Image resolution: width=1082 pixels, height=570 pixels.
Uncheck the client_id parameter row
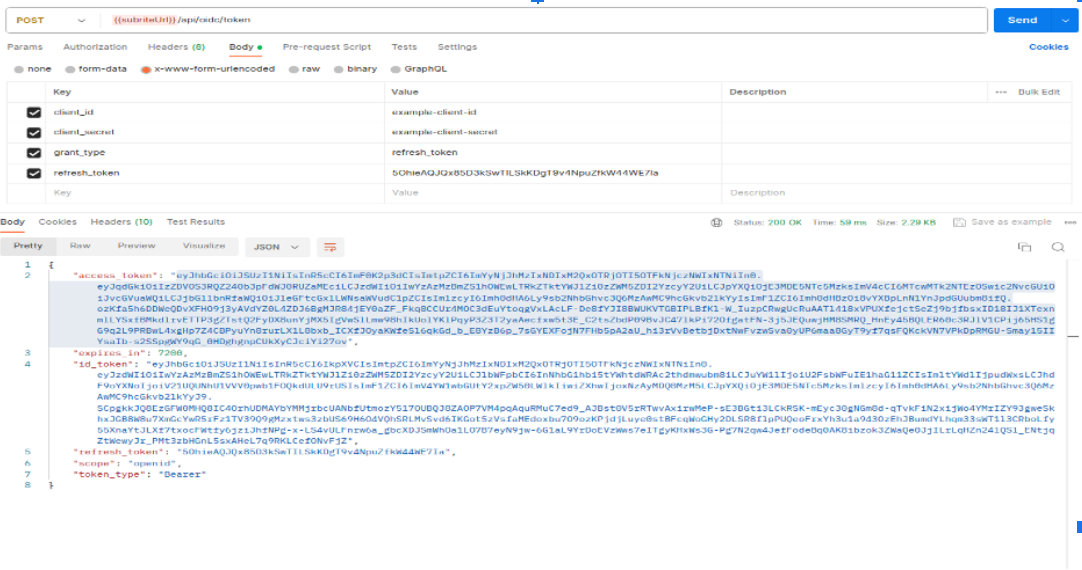pyautogui.click(x=34, y=113)
